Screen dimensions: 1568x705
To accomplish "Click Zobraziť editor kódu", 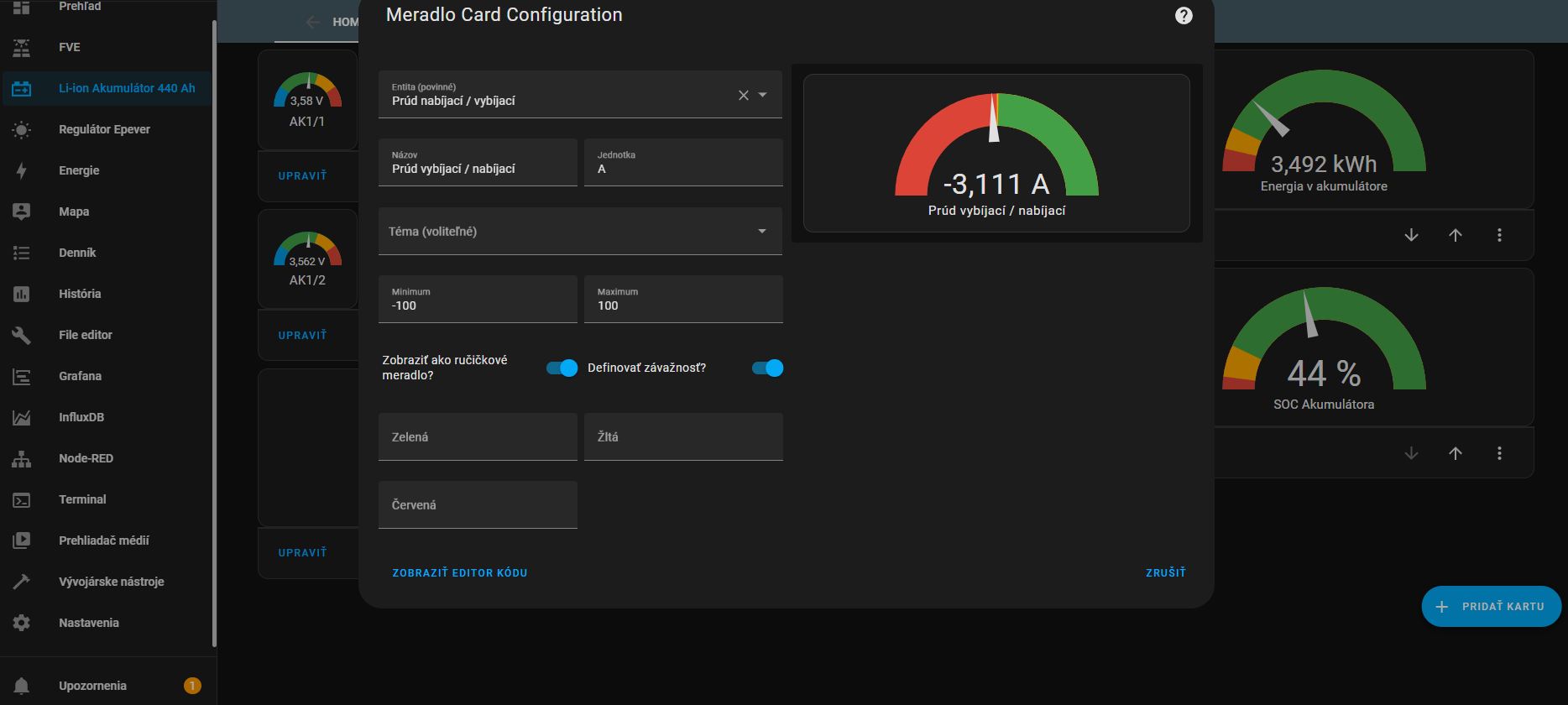I will [460, 573].
